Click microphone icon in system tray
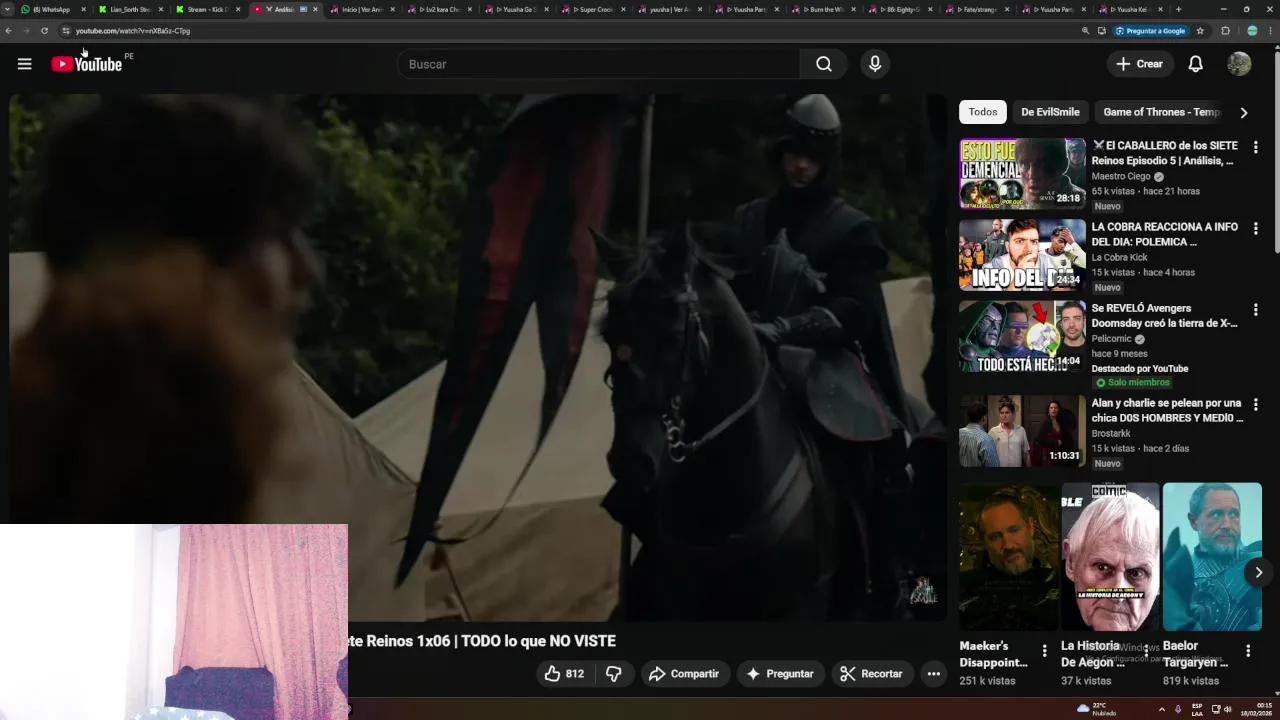 pos(1178,709)
